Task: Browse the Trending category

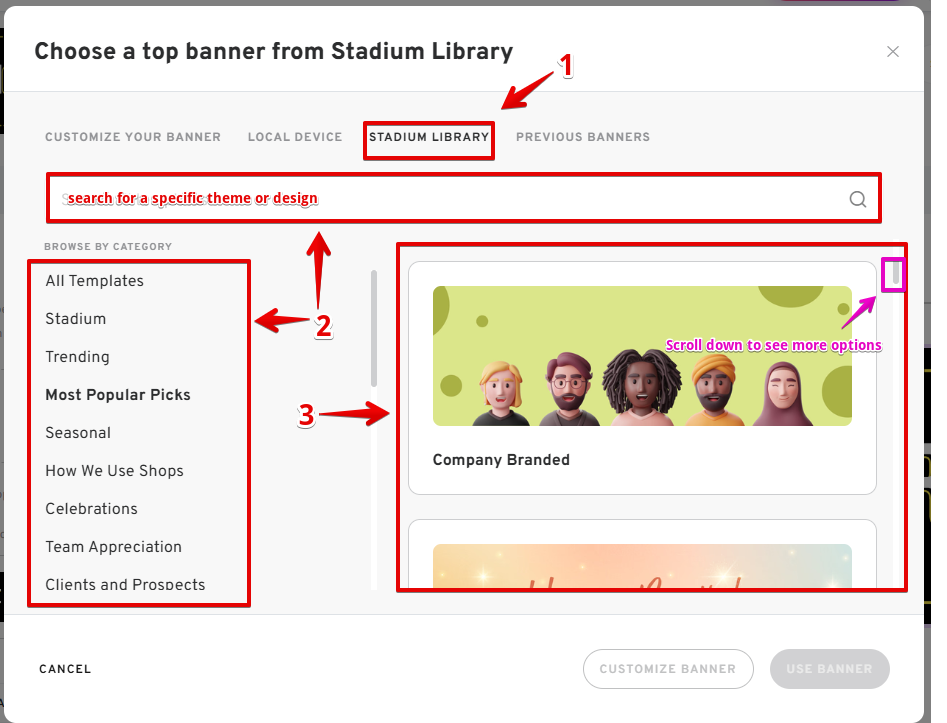Action: [x=78, y=357]
